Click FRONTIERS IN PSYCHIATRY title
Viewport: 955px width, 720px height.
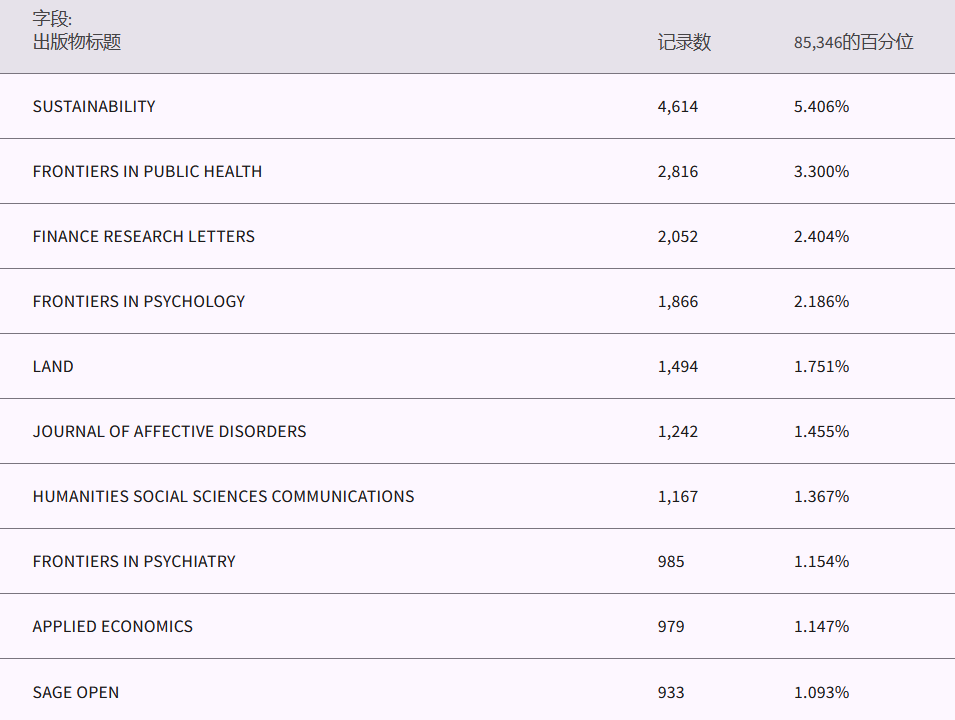(x=134, y=561)
